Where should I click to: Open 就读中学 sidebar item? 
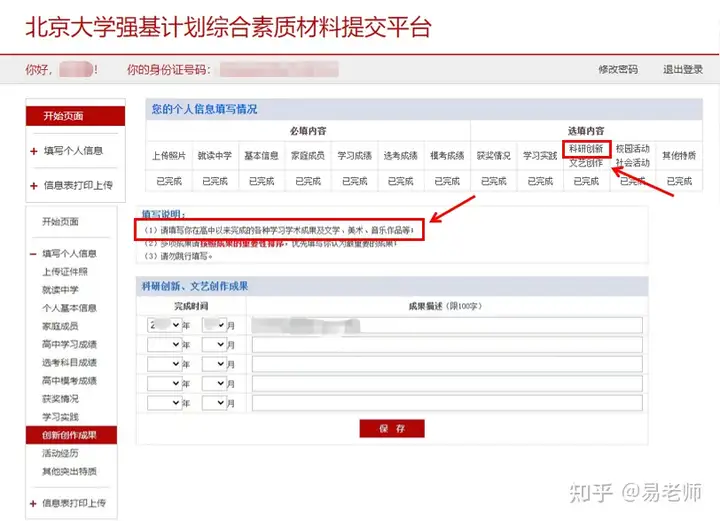60,290
